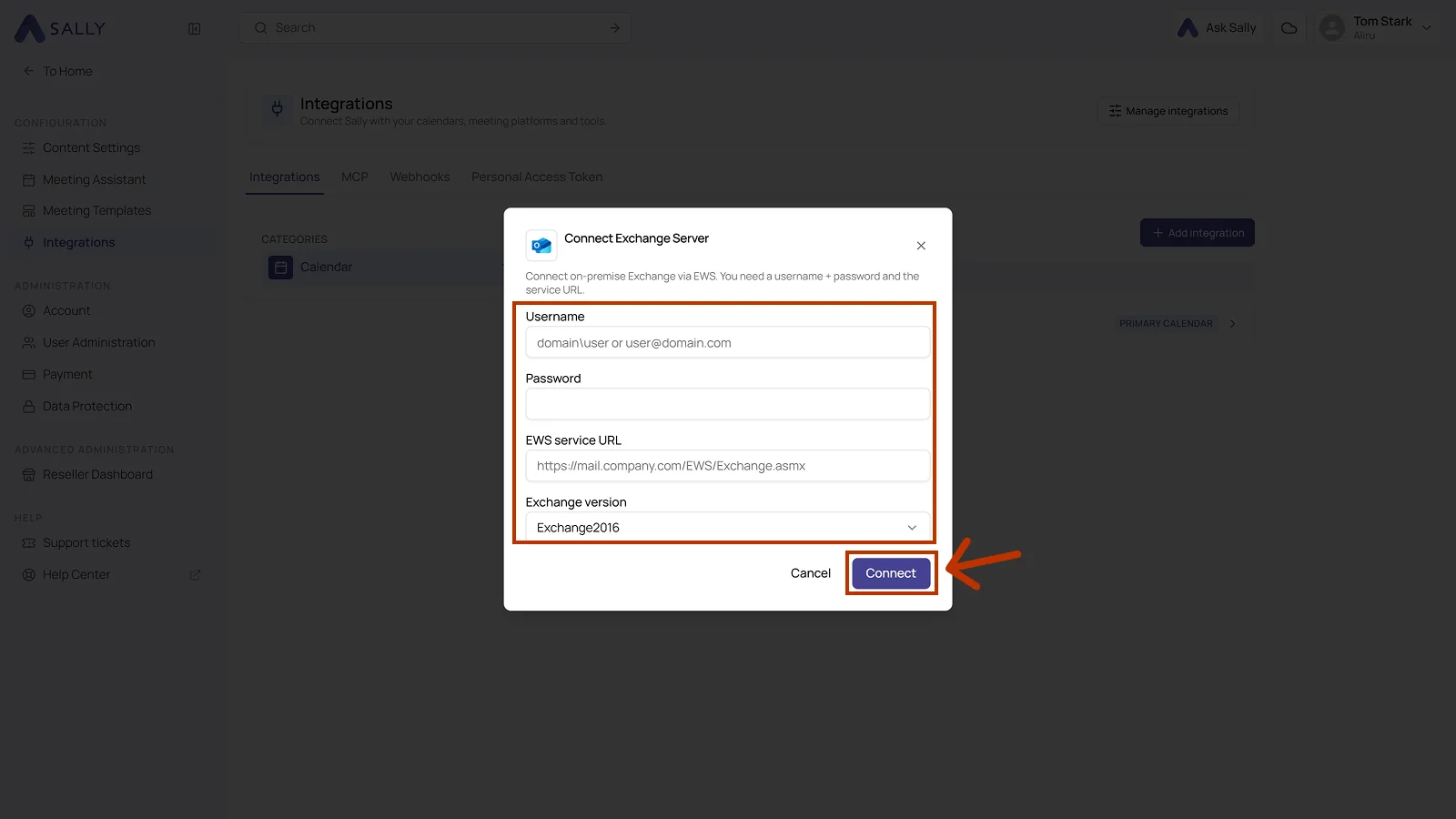Click Integrations header plug icon
Image resolution: width=1456 pixels, height=819 pixels.
pos(278,110)
